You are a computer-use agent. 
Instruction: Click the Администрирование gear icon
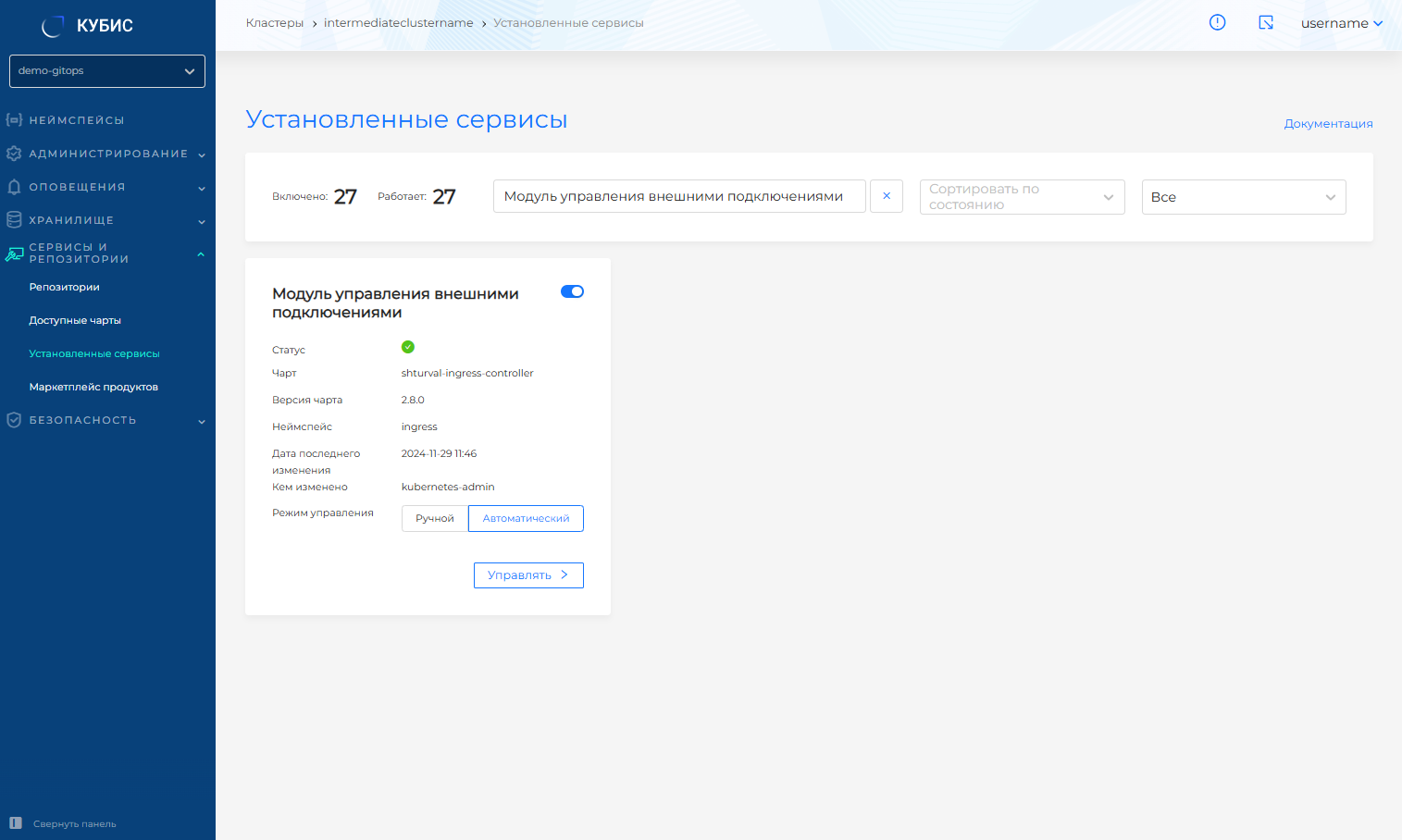point(14,154)
